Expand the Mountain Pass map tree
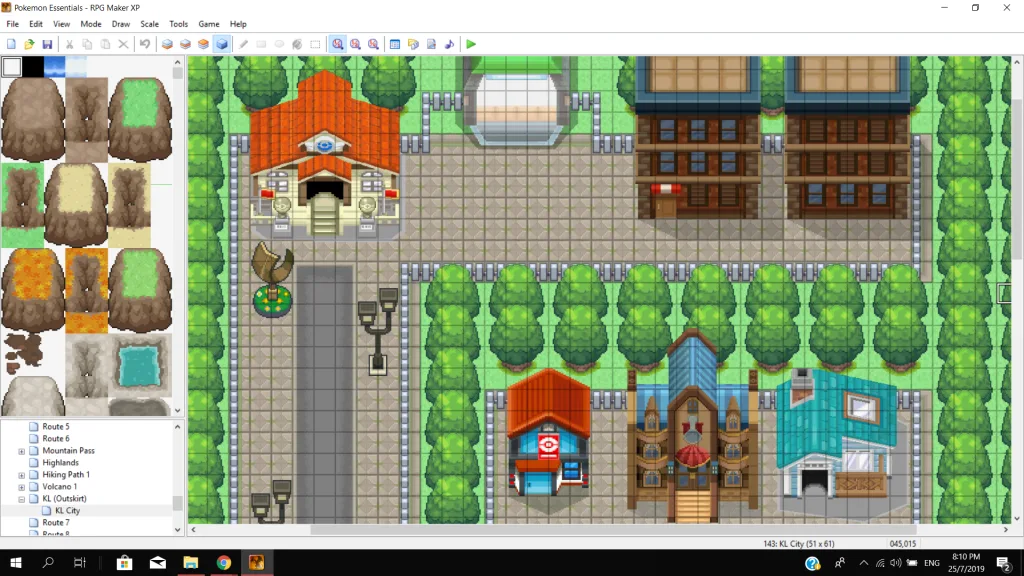1024x576 pixels. [x=22, y=451]
